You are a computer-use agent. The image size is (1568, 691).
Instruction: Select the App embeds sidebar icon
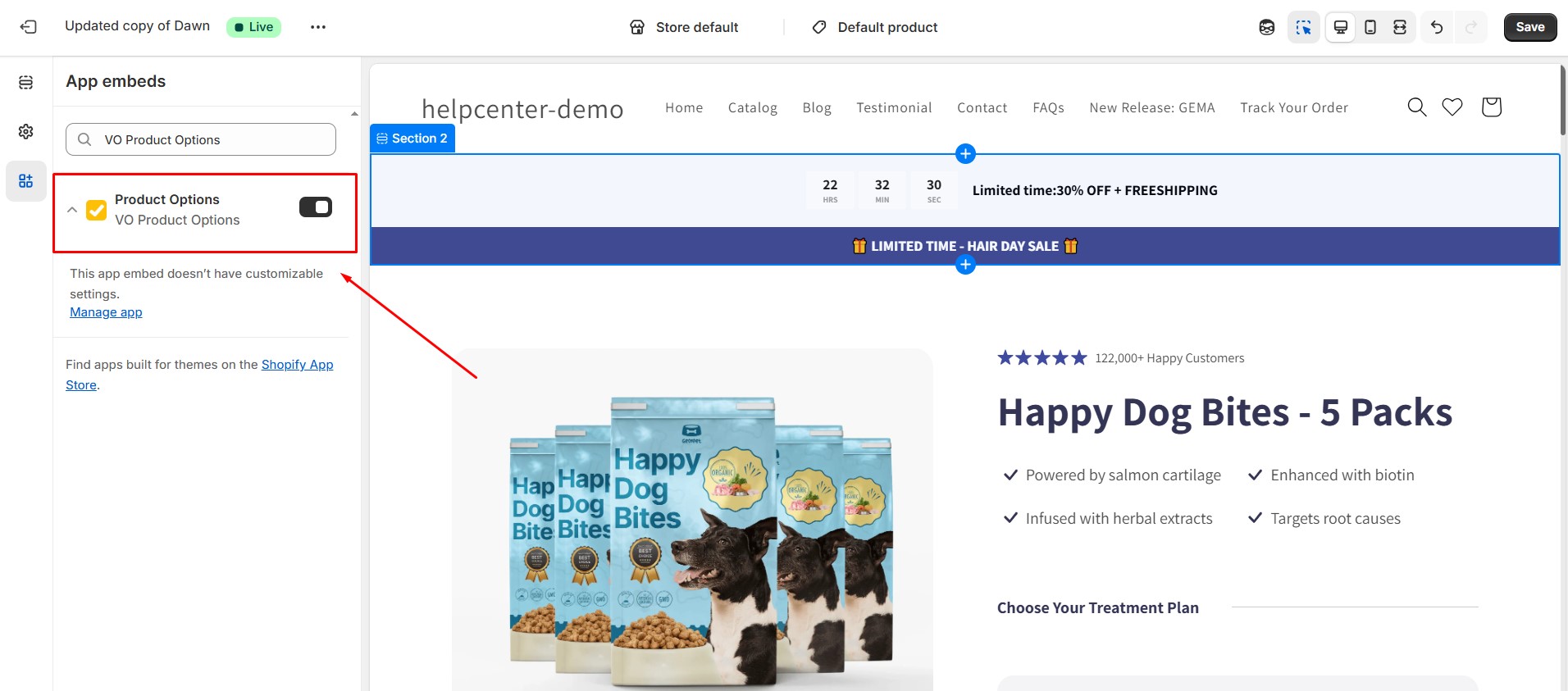pyautogui.click(x=26, y=181)
